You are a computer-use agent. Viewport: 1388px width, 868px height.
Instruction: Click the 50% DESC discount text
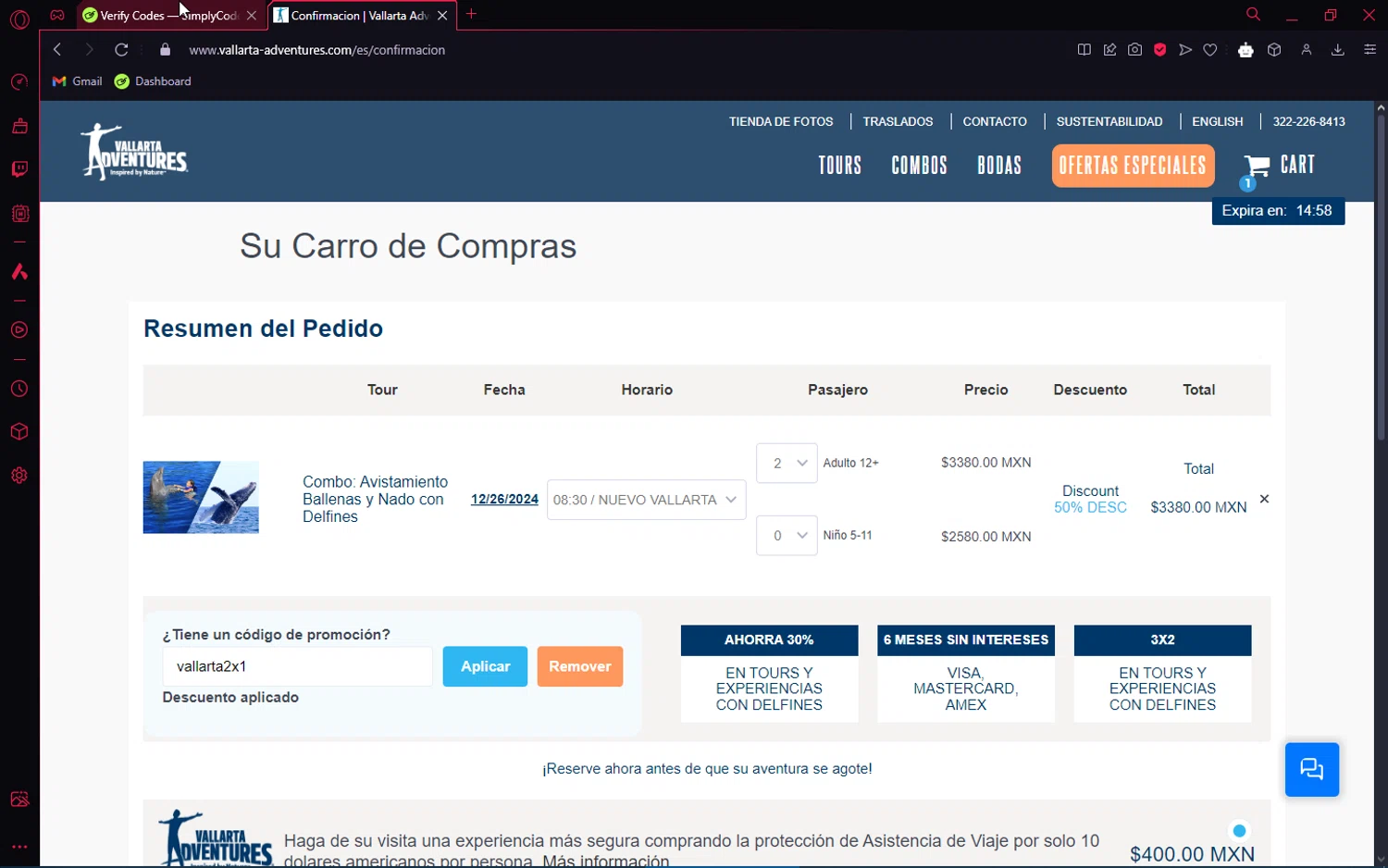[x=1090, y=507]
